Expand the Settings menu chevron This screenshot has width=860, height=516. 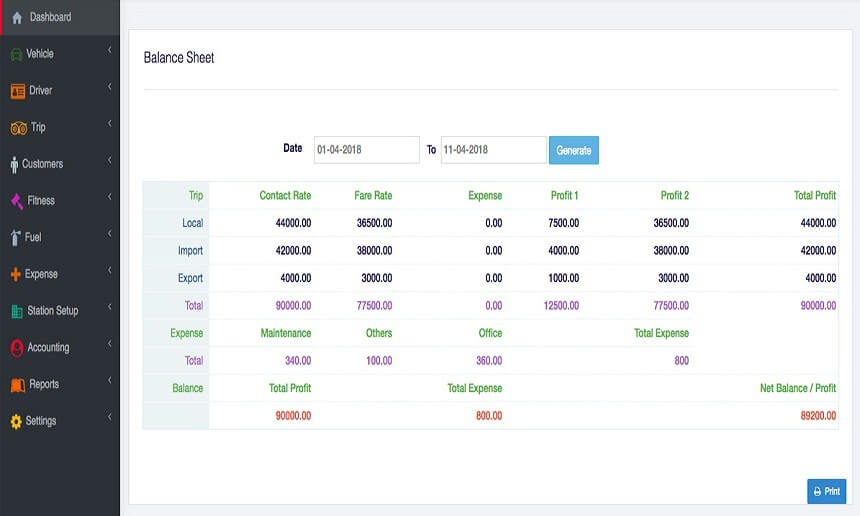pos(109,417)
